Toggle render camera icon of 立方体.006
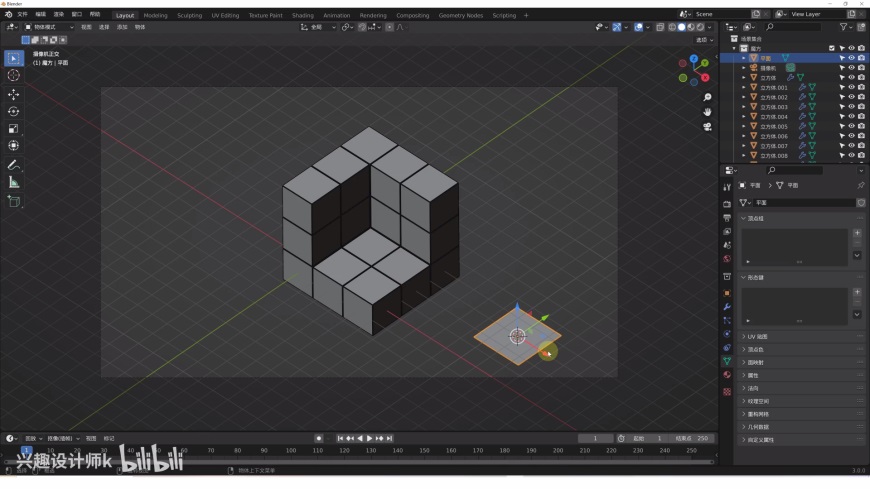 pos(861,136)
